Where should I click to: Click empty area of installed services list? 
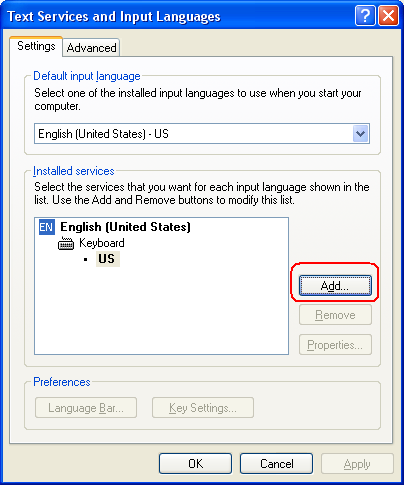click(x=161, y=310)
